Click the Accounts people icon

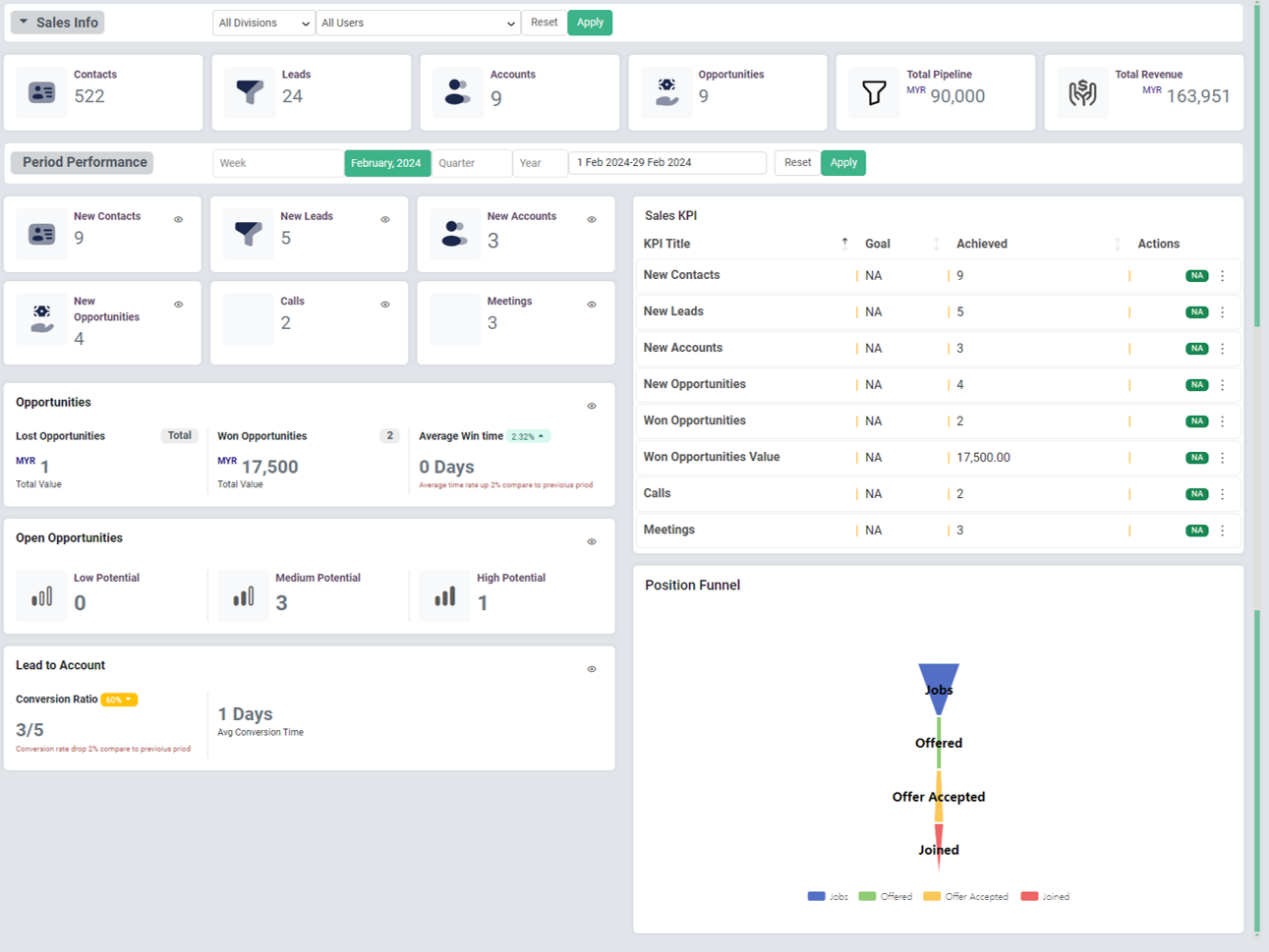click(x=457, y=92)
